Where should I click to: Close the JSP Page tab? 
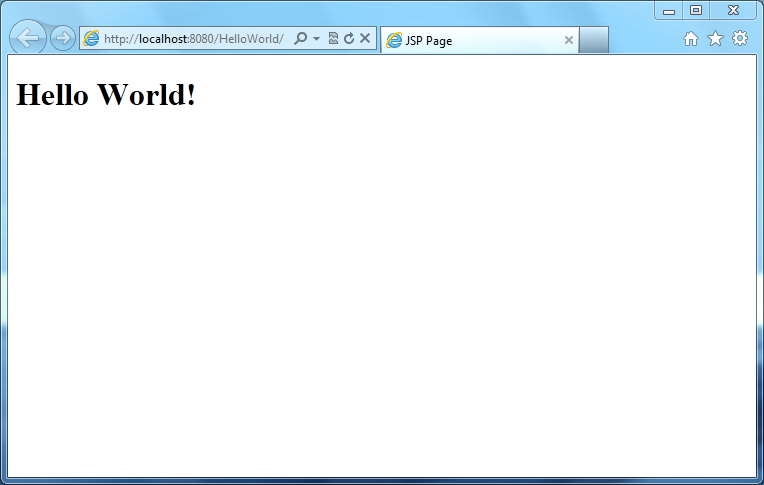click(x=569, y=40)
